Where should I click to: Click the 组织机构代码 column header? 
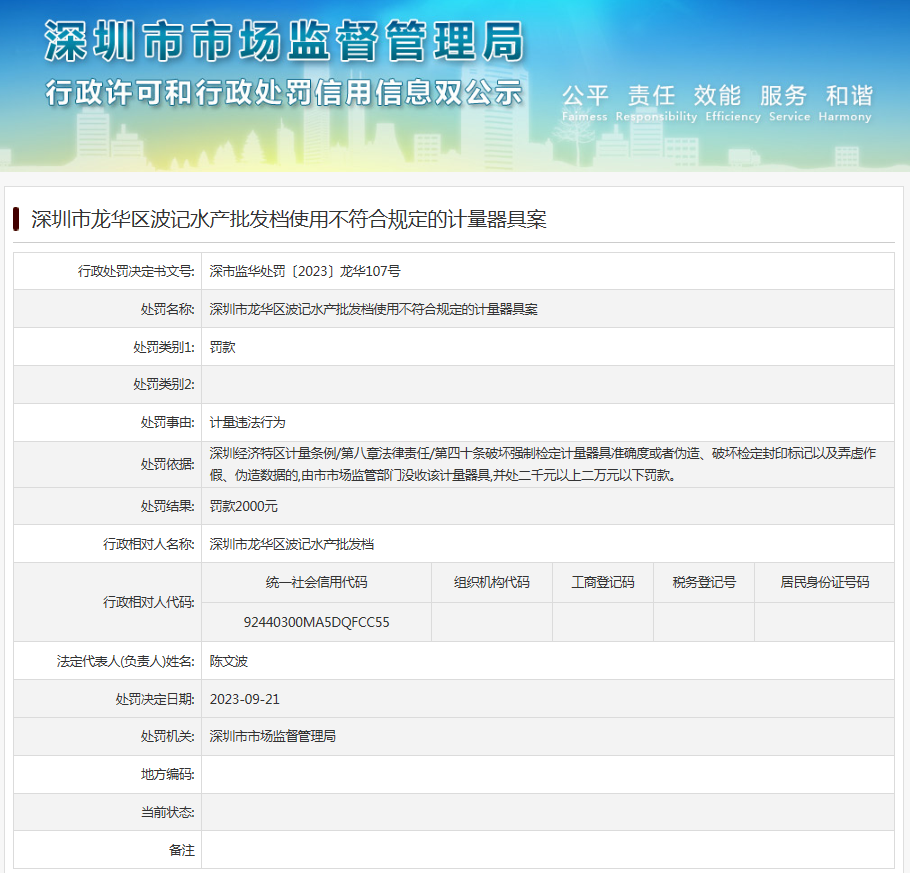491,582
